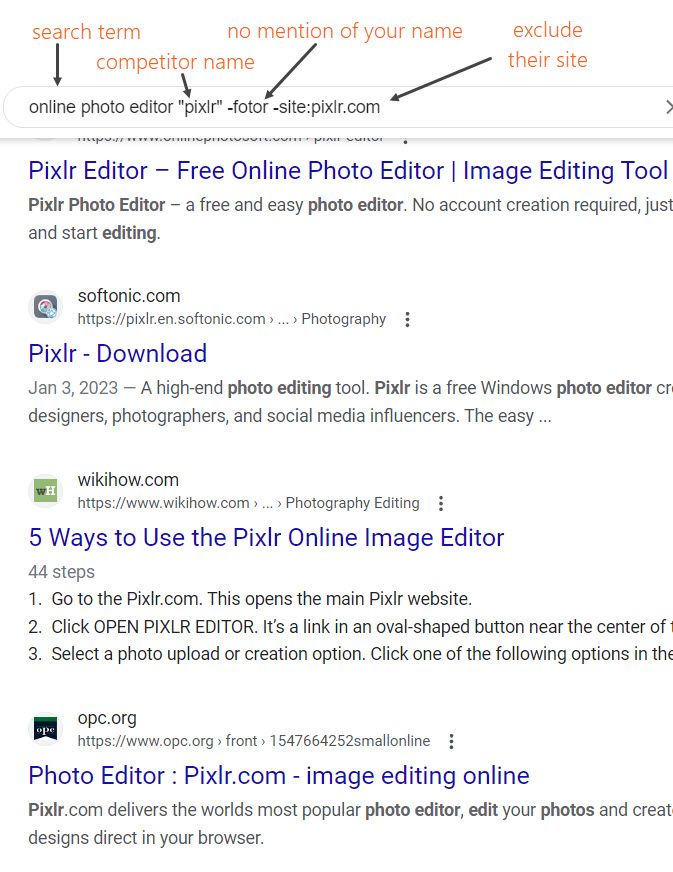Click the www.opc.org front breadcrumb URL
This screenshot has height=872, width=673.
(x=254, y=741)
